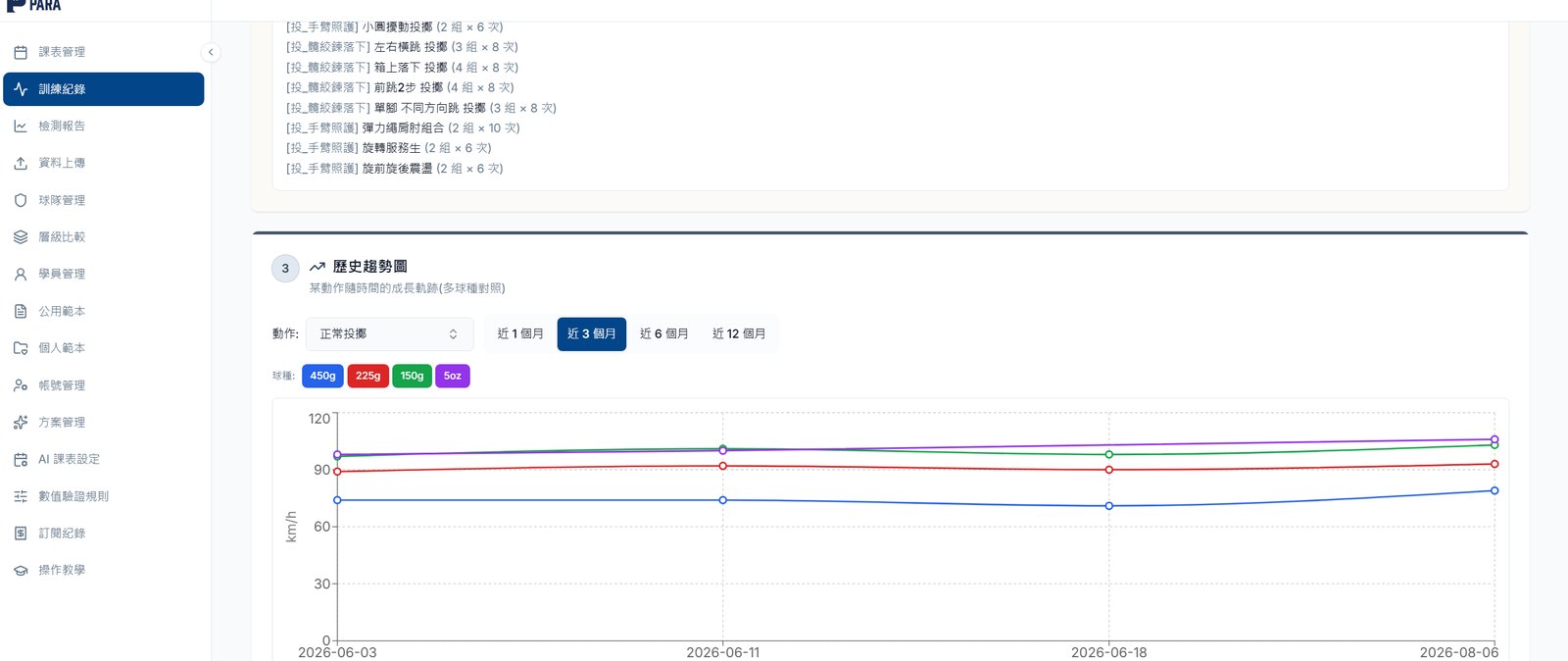
Task: Click the 左右橫跳 投擲 exercise row
Action: [x=403, y=47]
